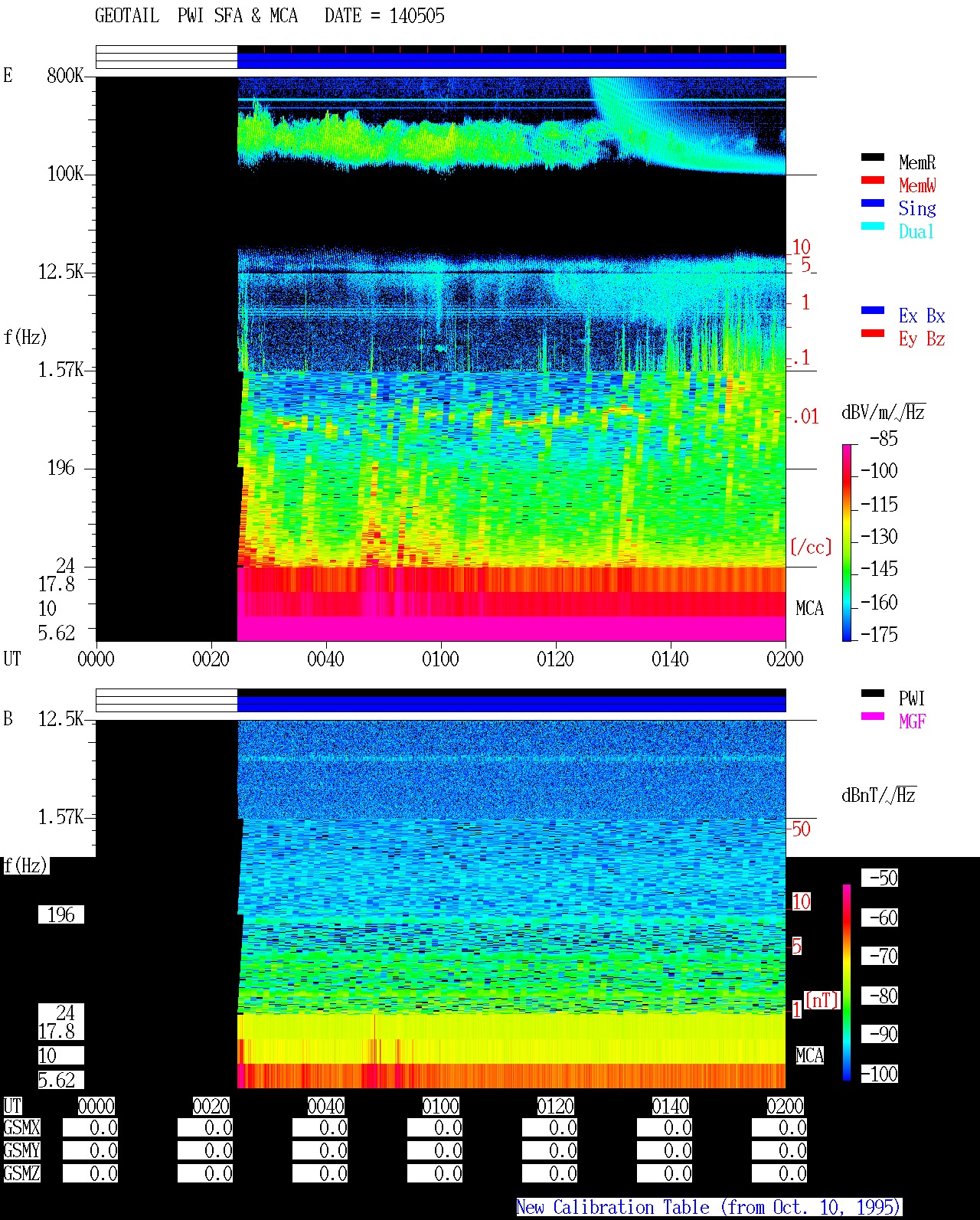Image resolution: width=980 pixels, height=1220 pixels.
Task: Click the dBV/m/√Hz unit label
Action: [x=884, y=412]
